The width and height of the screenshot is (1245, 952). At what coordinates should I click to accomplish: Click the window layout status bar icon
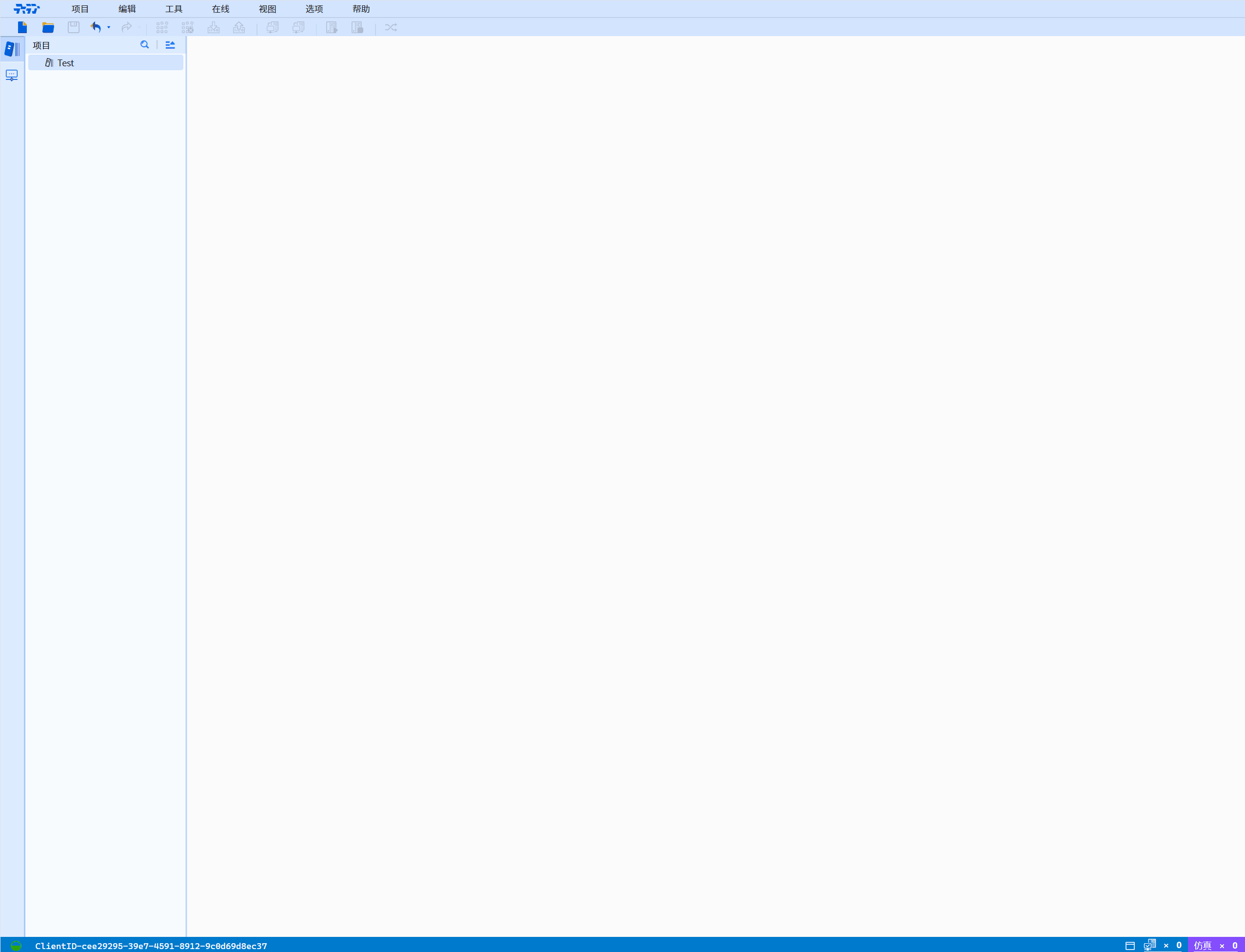click(x=1129, y=945)
